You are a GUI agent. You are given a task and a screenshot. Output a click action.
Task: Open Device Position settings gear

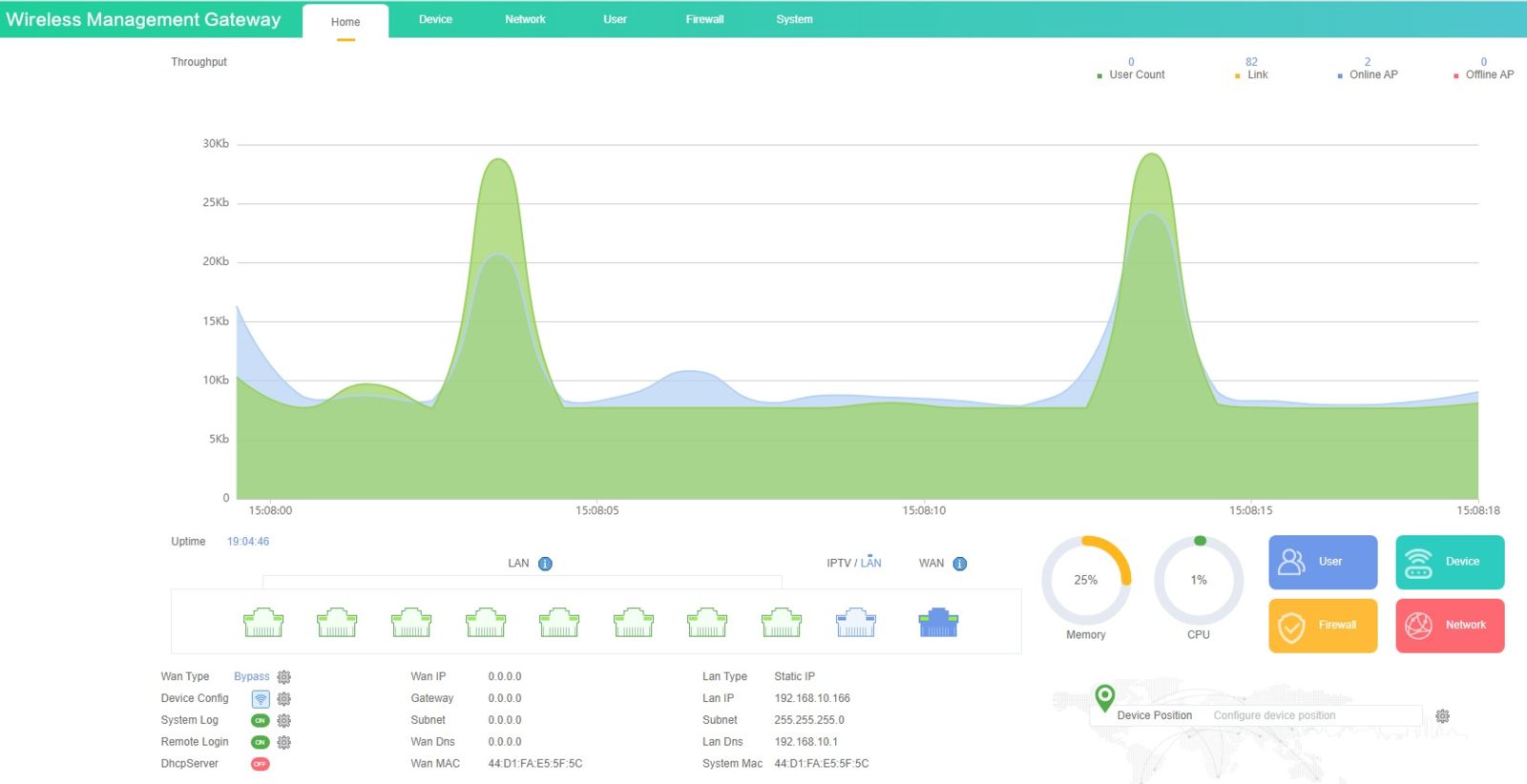1442,716
